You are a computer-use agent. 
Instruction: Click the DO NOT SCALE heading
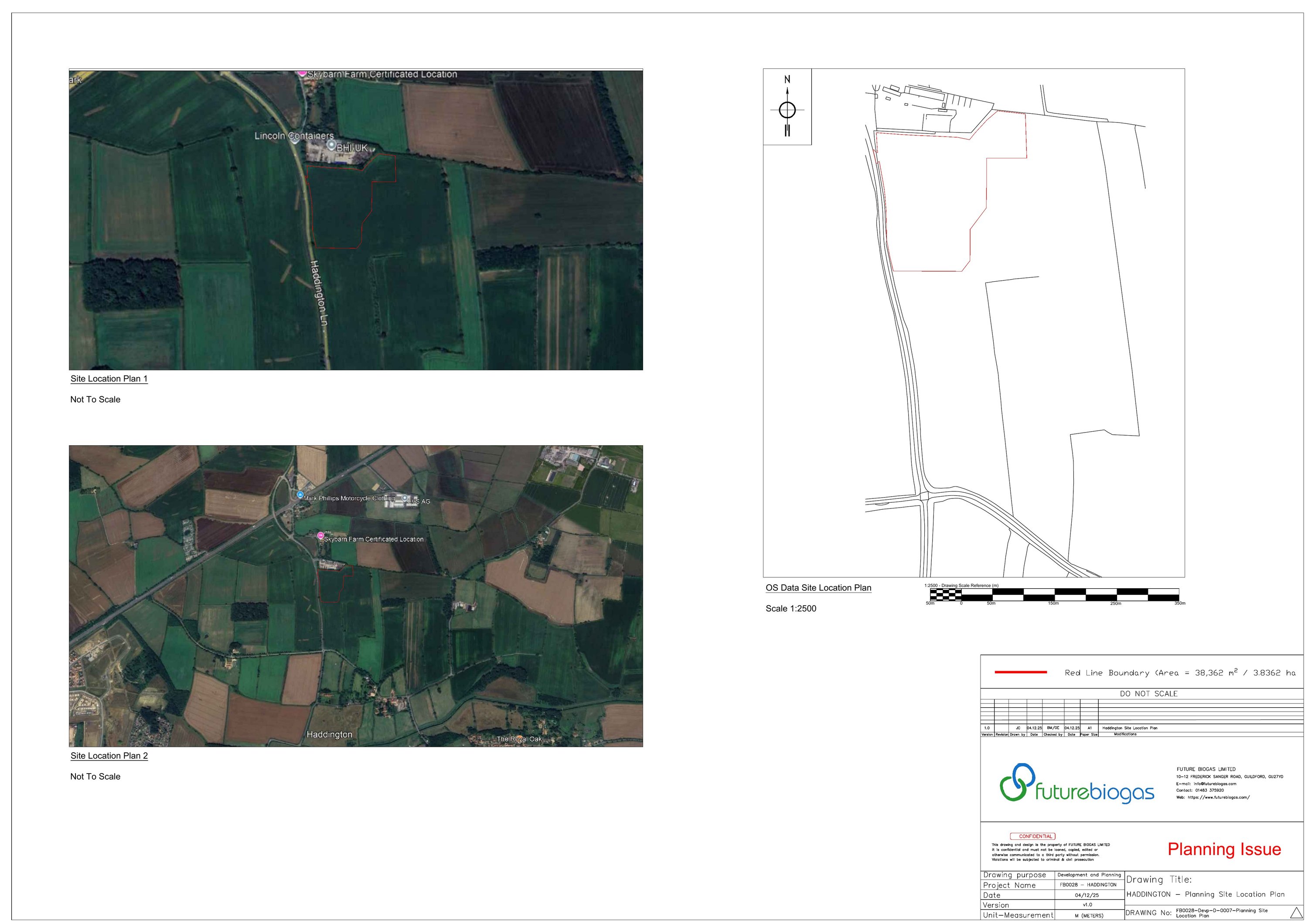tap(1148, 694)
